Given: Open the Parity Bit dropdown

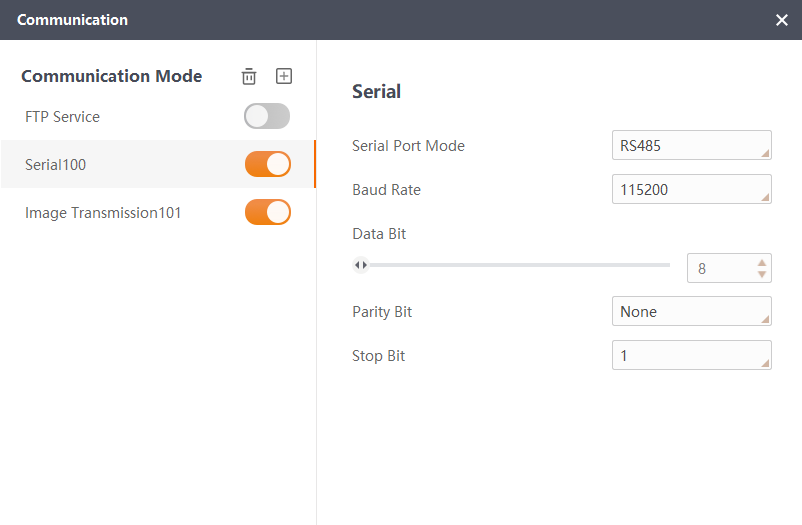Looking at the screenshot, I should [692, 311].
